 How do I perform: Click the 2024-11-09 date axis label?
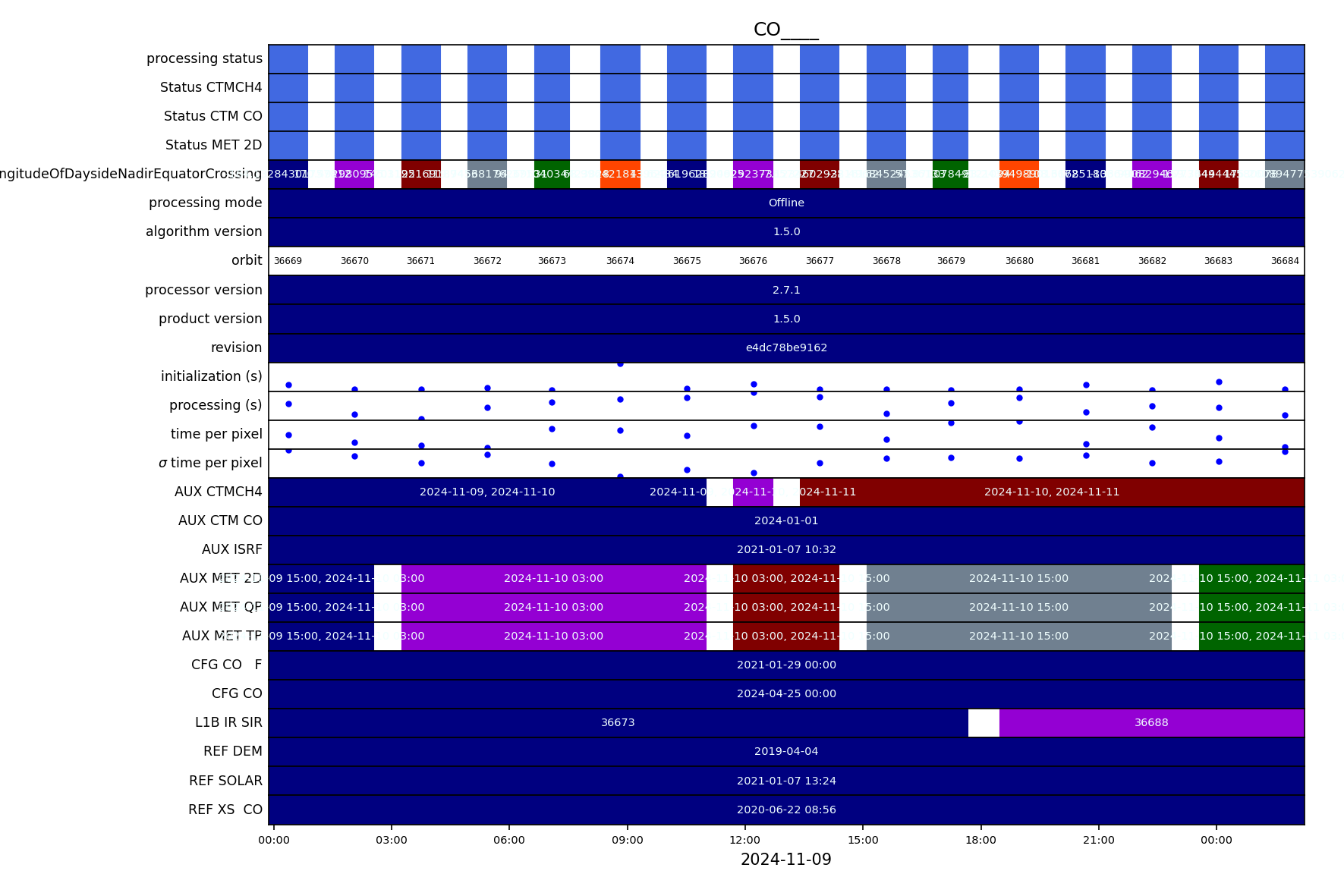pyautogui.click(x=786, y=860)
